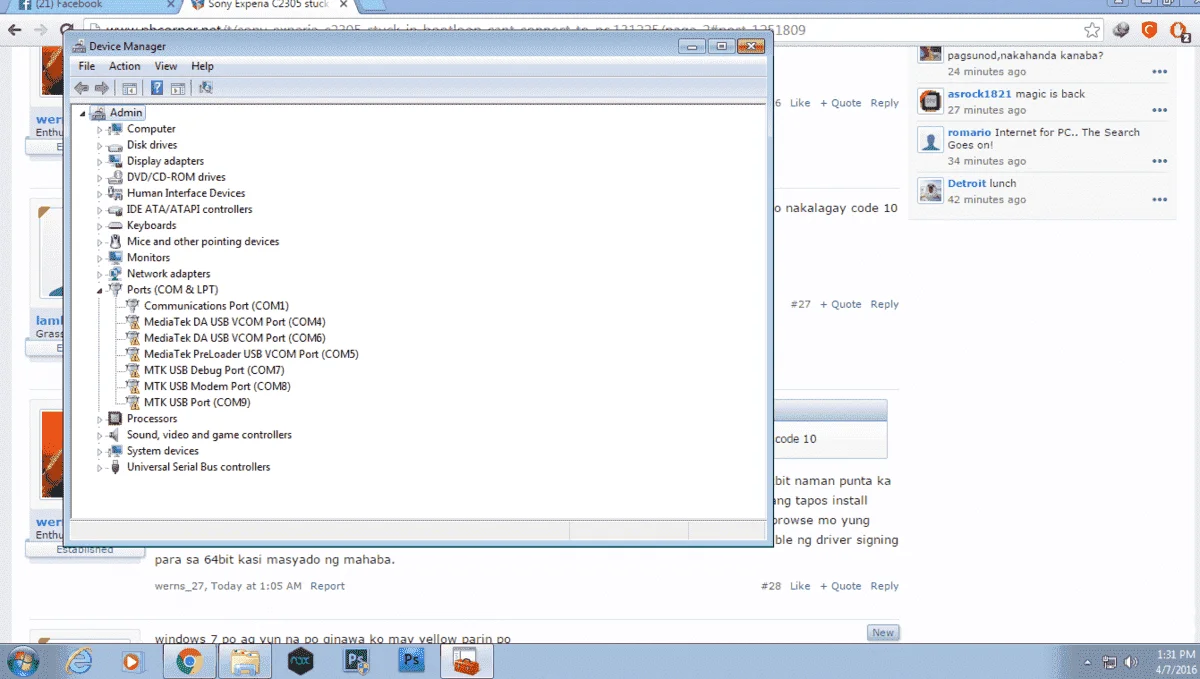Screen dimensions: 1200x679
Task: Click the Human Interface Devices category icon
Action: point(115,193)
